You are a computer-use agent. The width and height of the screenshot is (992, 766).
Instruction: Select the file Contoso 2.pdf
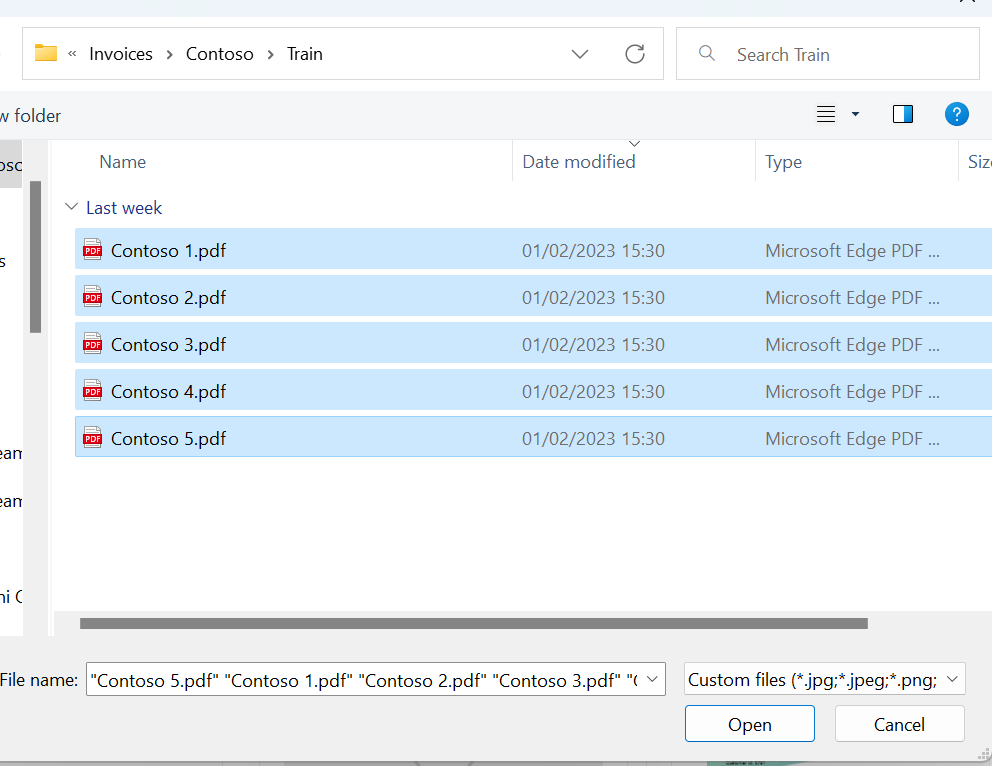tap(533, 297)
